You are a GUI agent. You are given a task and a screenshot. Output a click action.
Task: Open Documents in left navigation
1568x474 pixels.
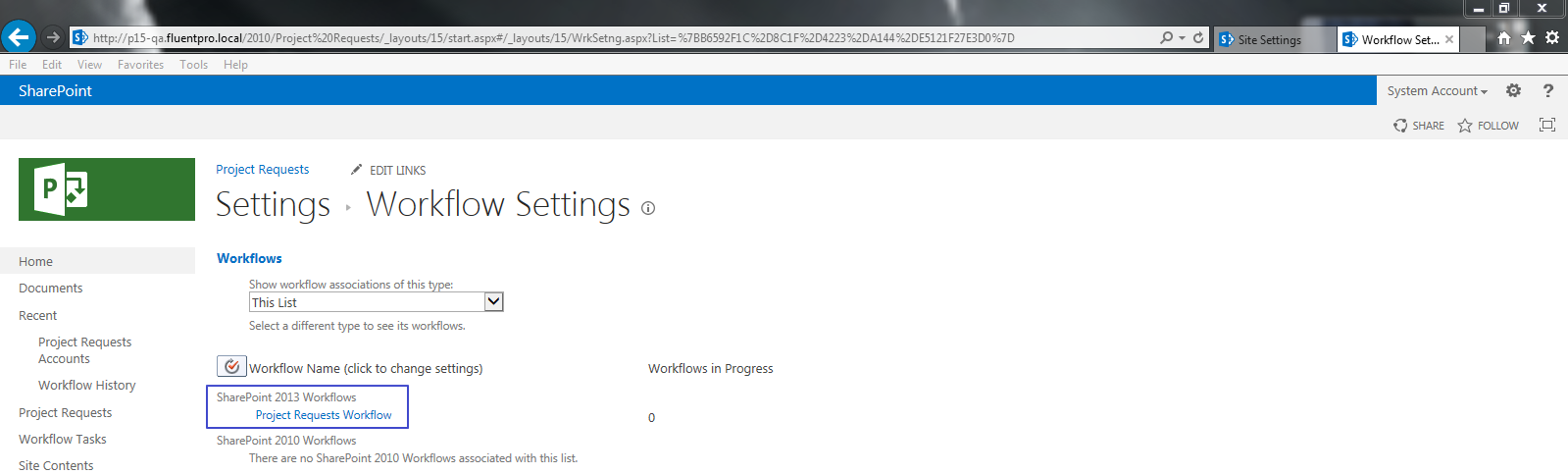(50, 289)
